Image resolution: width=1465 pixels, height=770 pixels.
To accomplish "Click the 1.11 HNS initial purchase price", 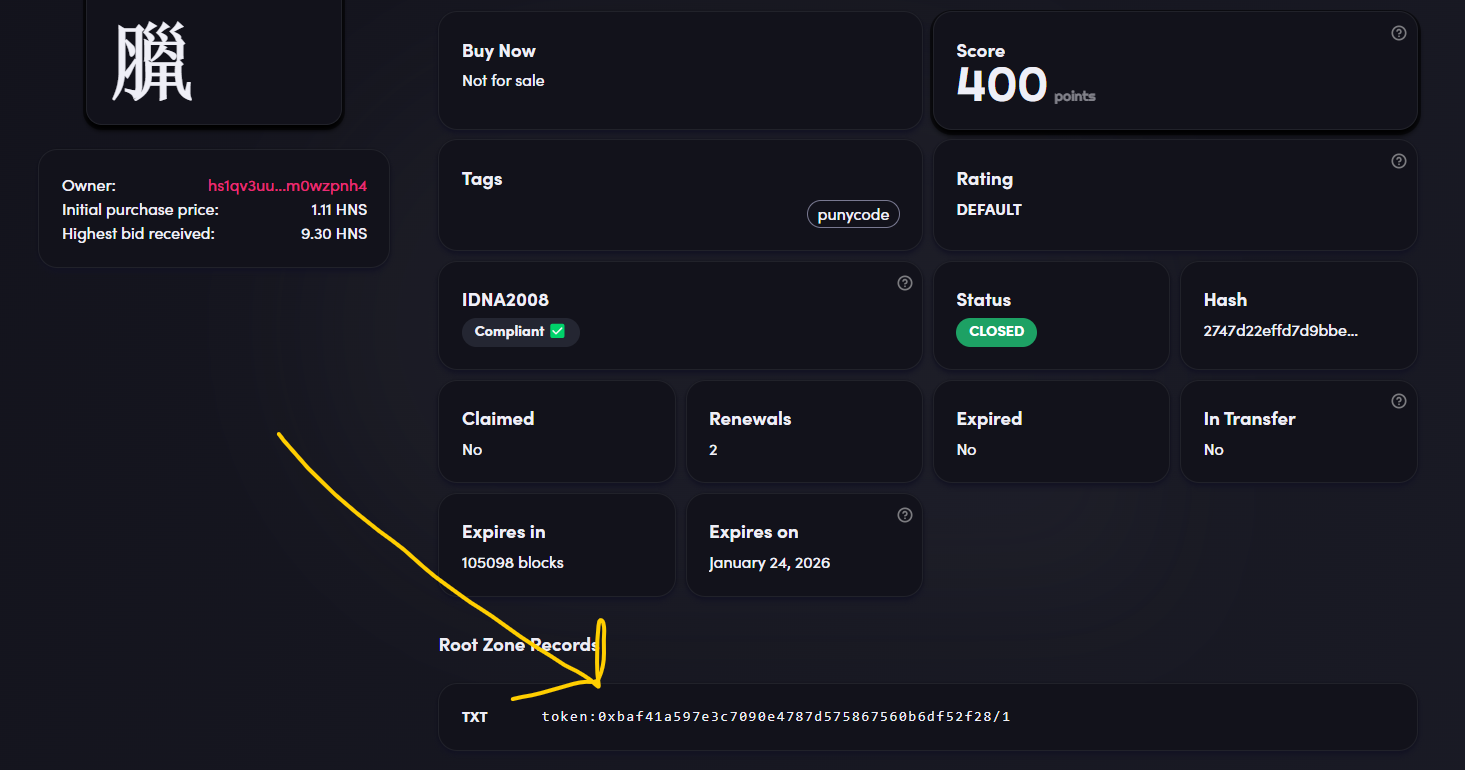I will click(x=339, y=210).
